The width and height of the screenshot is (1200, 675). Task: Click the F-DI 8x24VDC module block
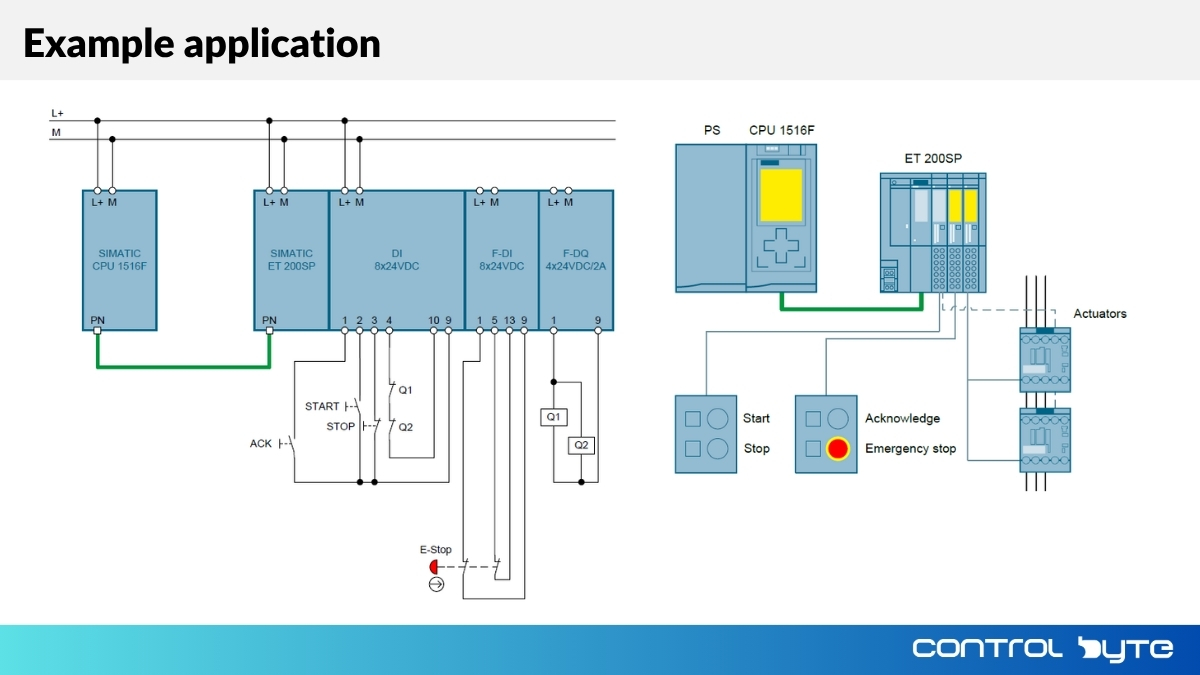[x=502, y=260]
